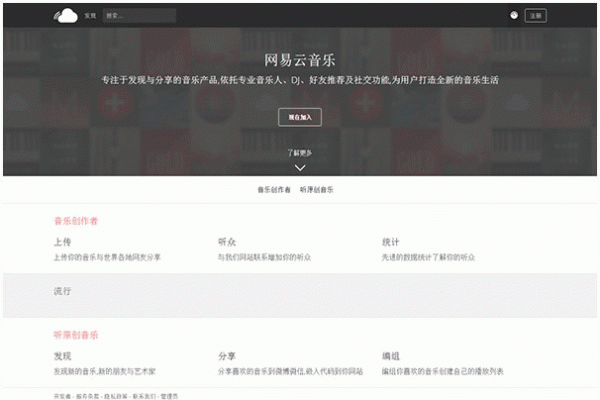Click the 流行 heading in the gray band
This screenshot has width=600, height=400.
pos(62,291)
